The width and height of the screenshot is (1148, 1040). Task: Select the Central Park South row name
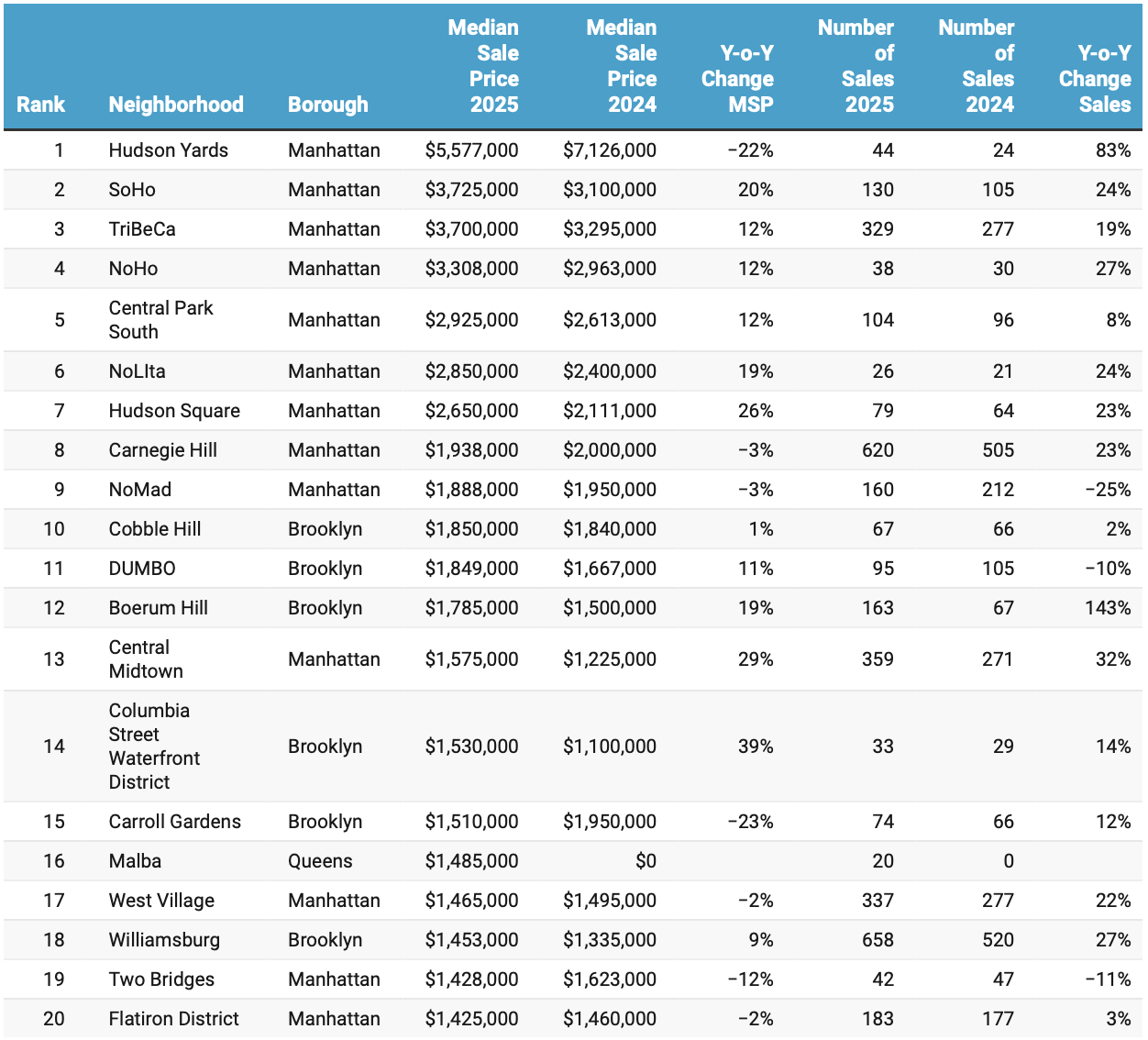tap(160, 320)
